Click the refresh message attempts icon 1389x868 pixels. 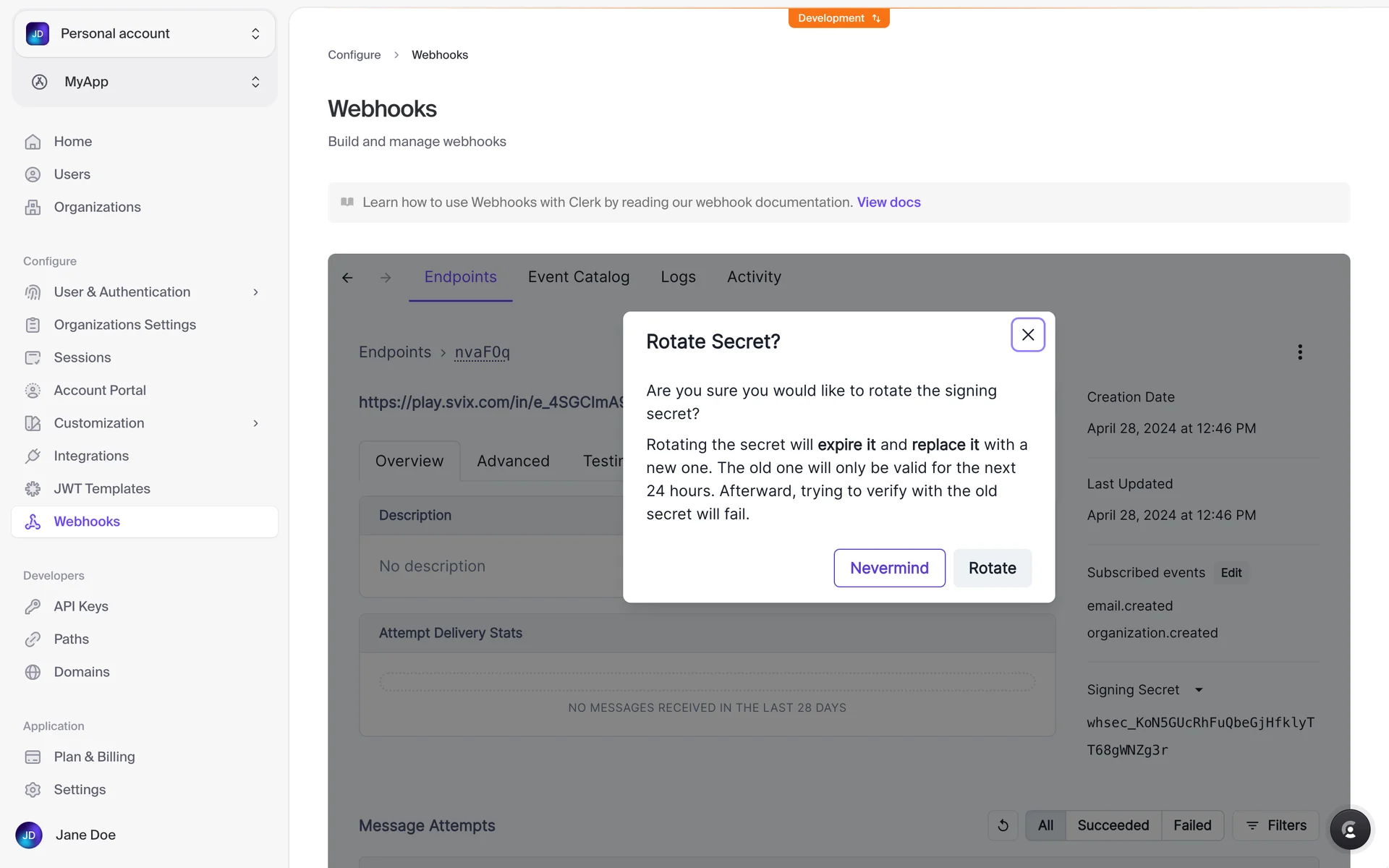(1003, 825)
